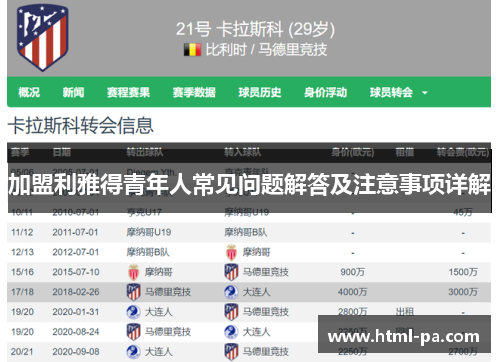Click the 20/21 season cell

coord(22,352)
